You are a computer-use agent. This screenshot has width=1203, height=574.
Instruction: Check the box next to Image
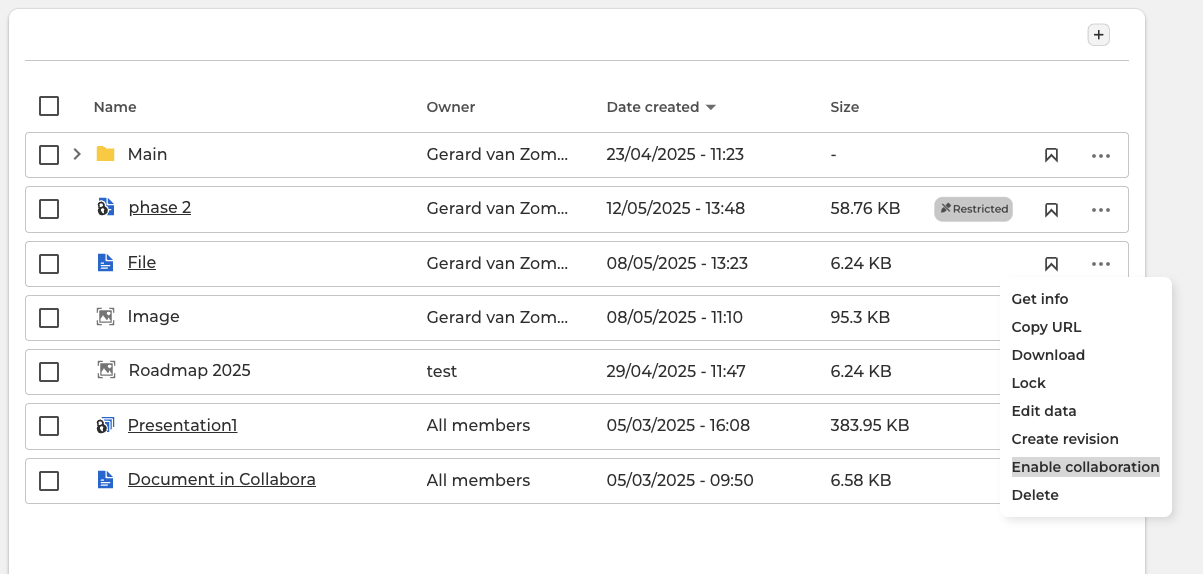pyautogui.click(x=49, y=318)
